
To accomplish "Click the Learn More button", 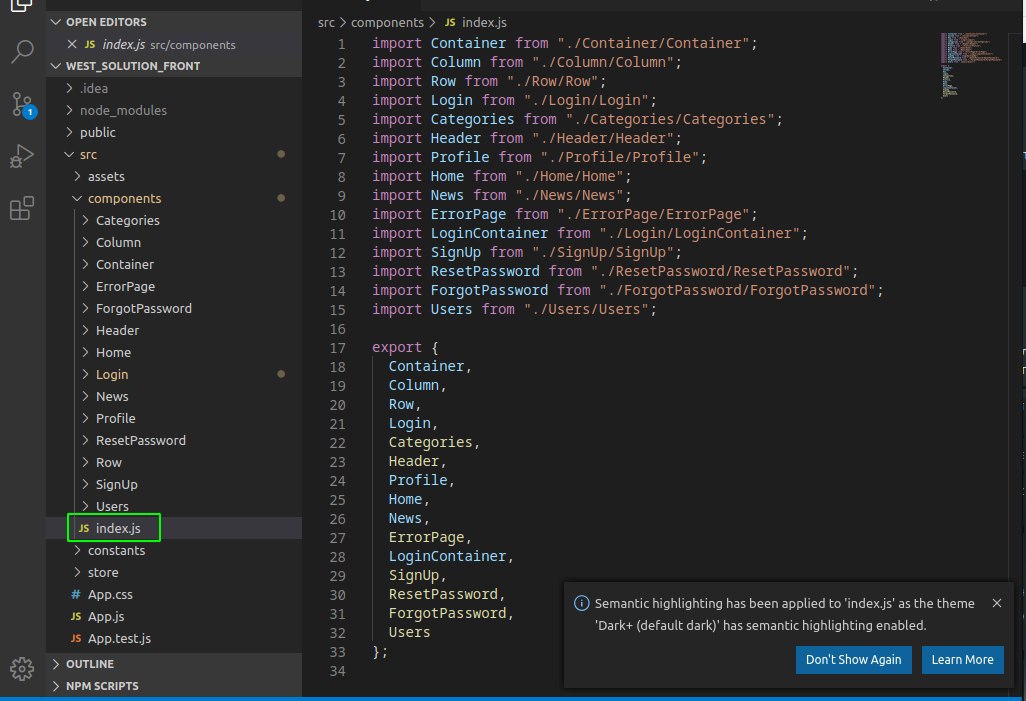I will pyautogui.click(x=963, y=660).
